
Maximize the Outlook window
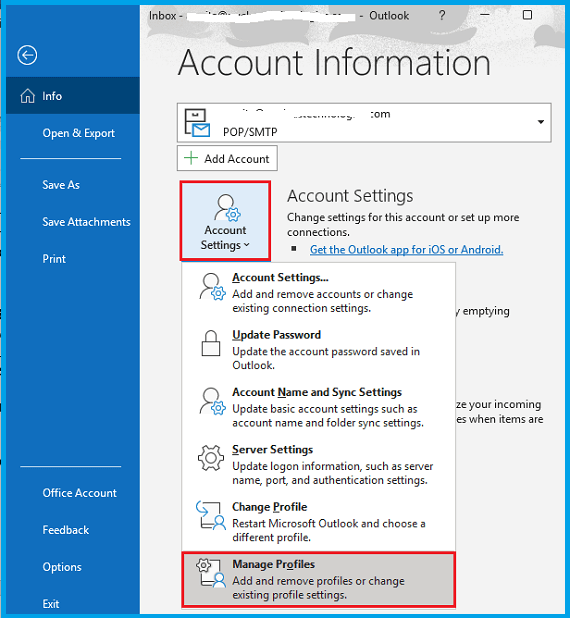pos(527,15)
